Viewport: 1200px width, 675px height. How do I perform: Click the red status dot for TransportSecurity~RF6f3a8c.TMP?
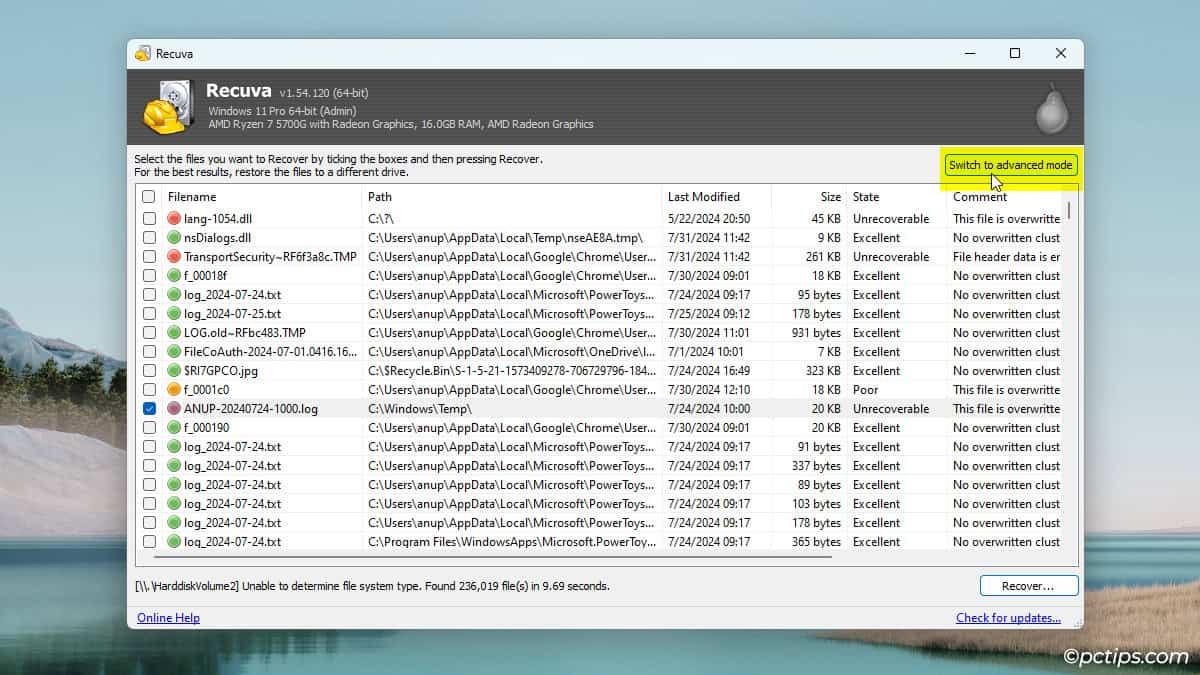[174, 257]
